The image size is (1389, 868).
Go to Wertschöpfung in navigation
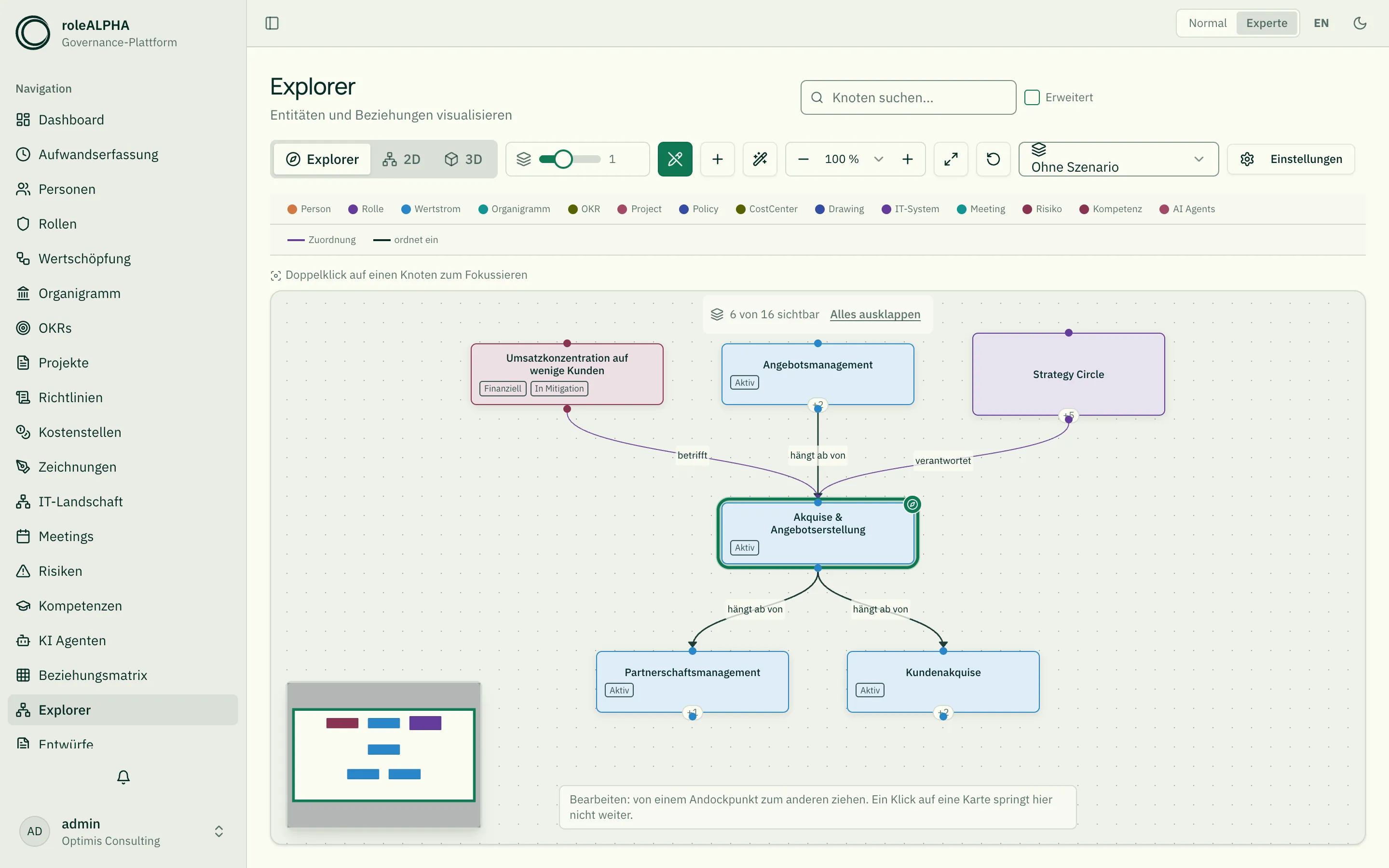(x=123, y=258)
